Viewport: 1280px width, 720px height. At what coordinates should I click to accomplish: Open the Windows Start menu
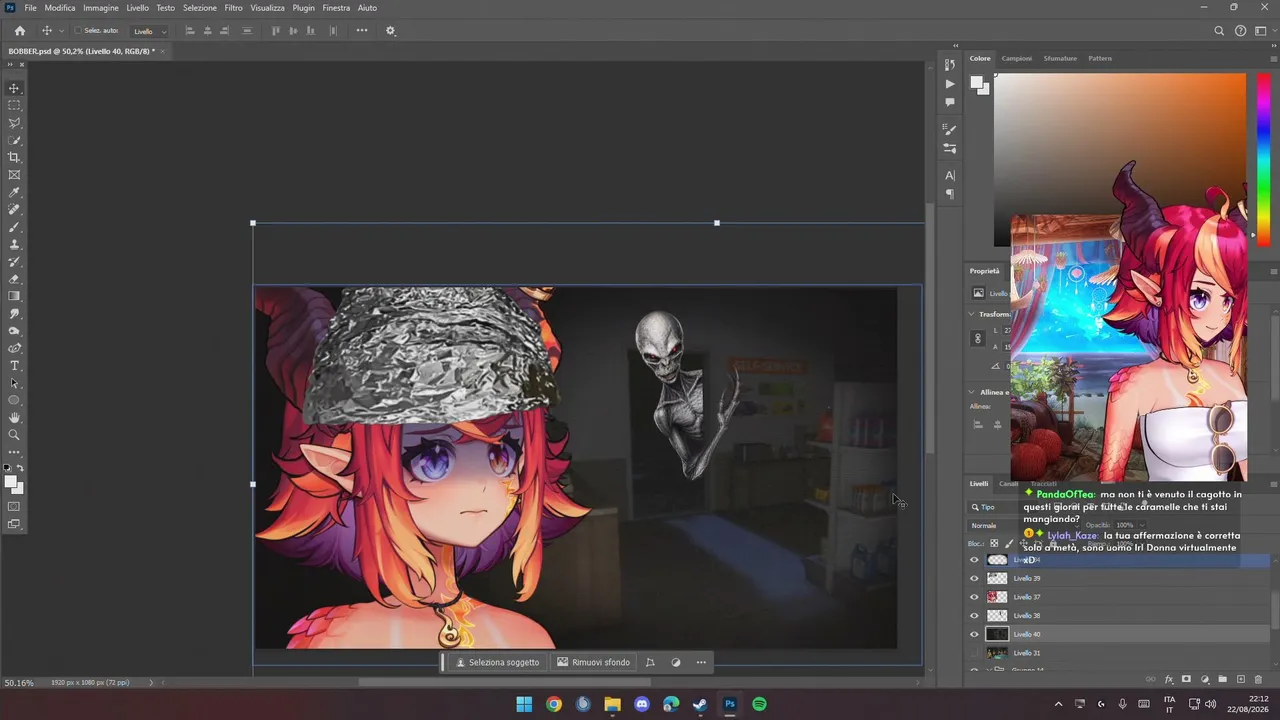pyautogui.click(x=524, y=704)
